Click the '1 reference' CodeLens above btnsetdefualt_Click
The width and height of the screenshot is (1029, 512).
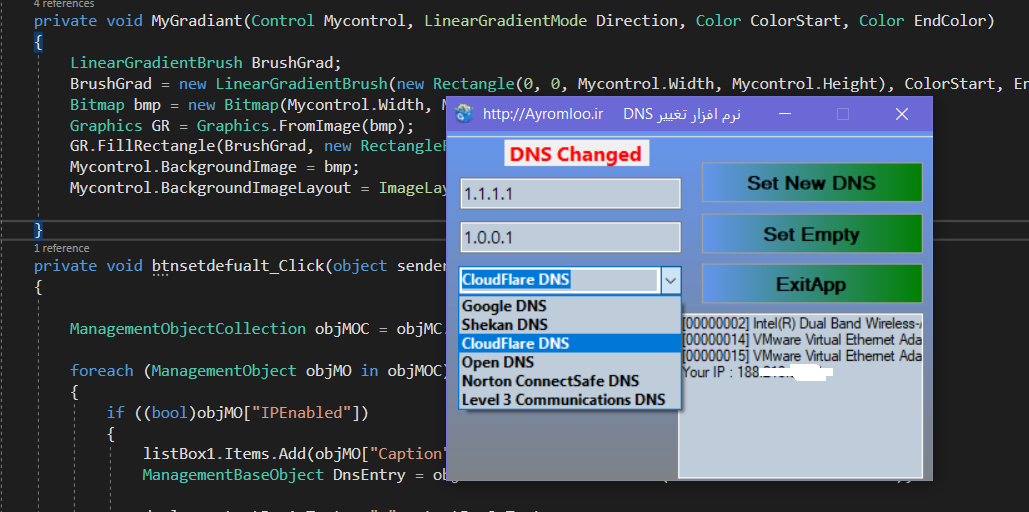pos(62,248)
